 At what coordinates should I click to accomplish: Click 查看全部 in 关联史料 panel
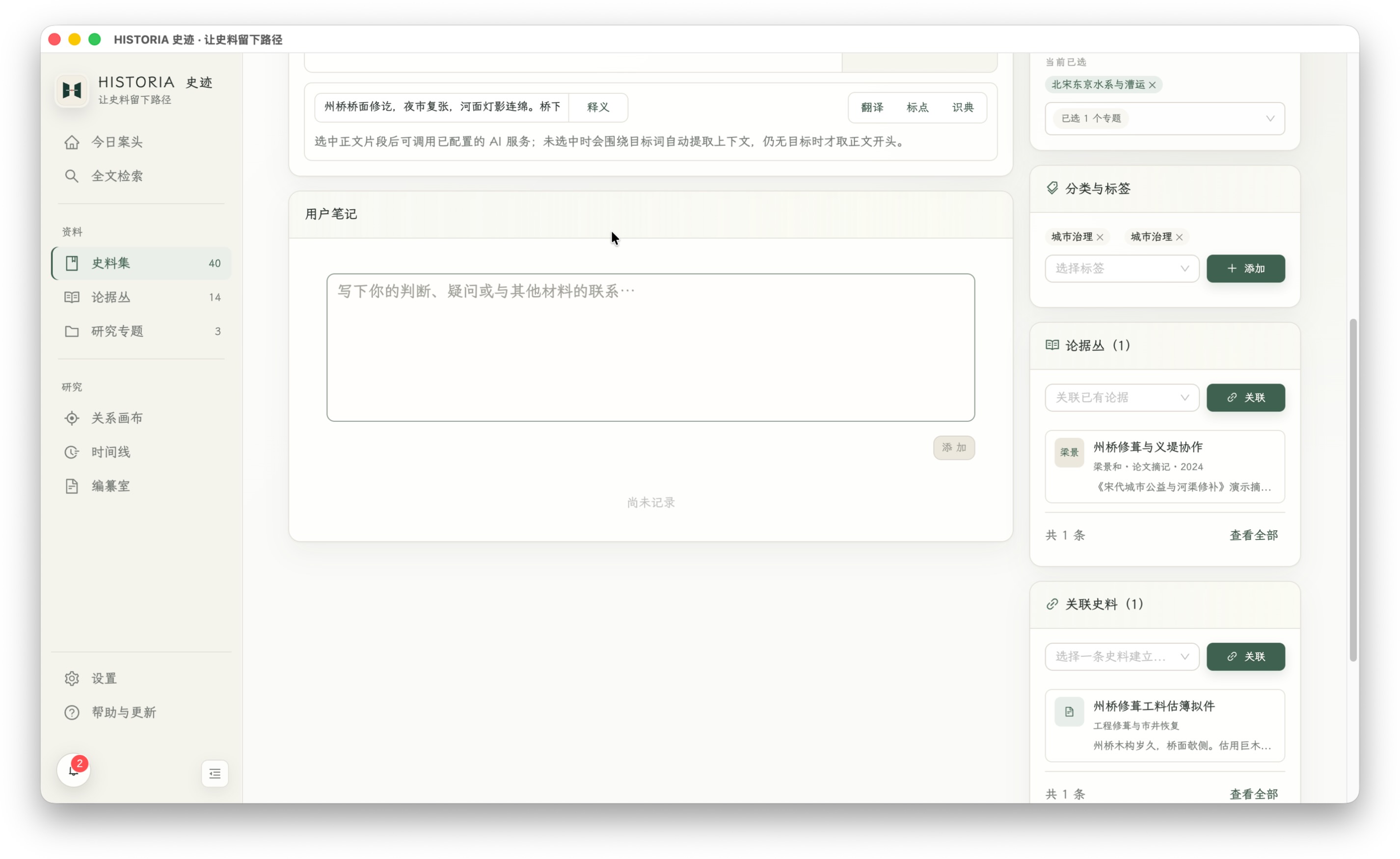[1253, 794]
